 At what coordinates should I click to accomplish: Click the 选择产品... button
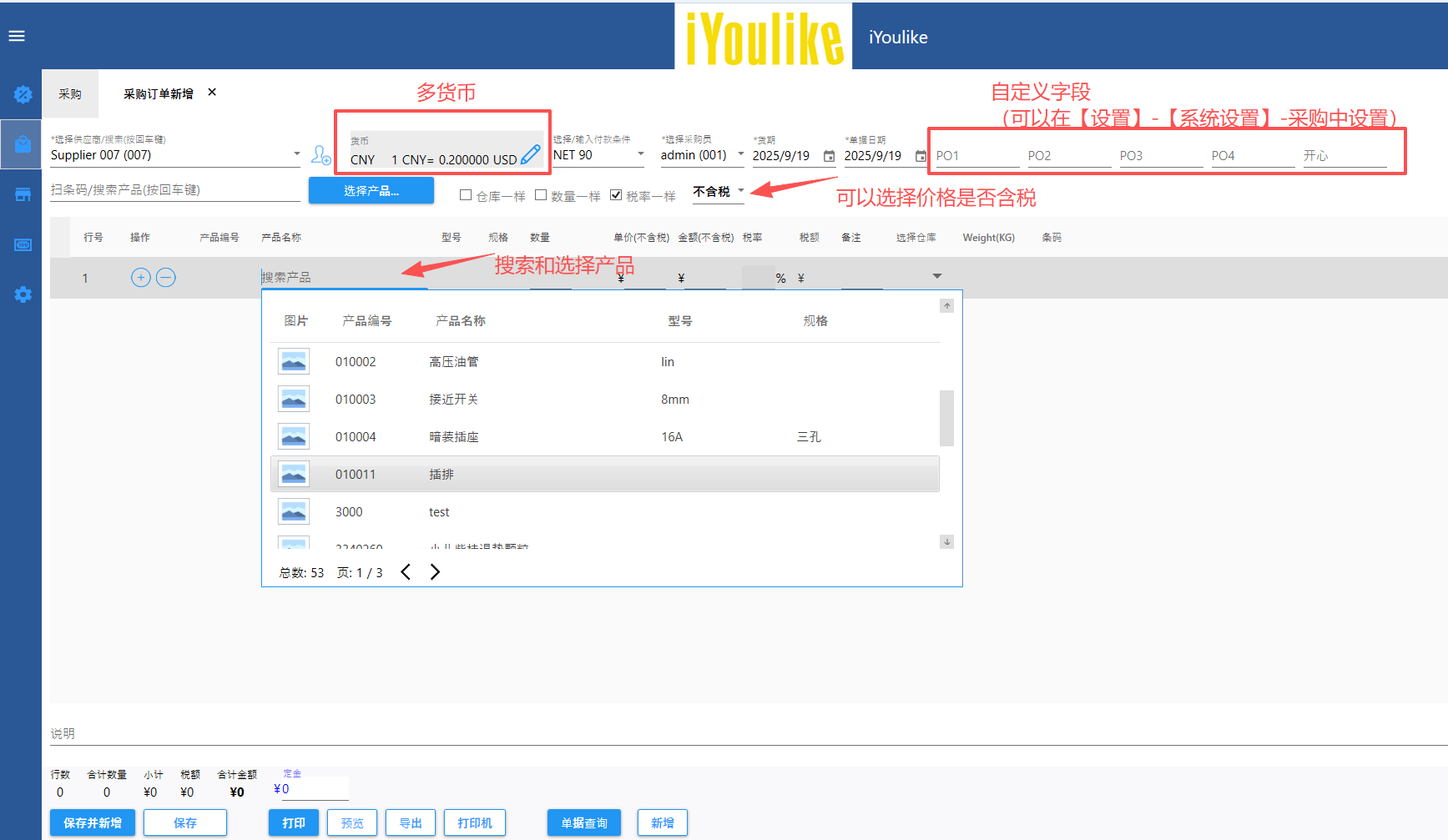click(371, 191)
